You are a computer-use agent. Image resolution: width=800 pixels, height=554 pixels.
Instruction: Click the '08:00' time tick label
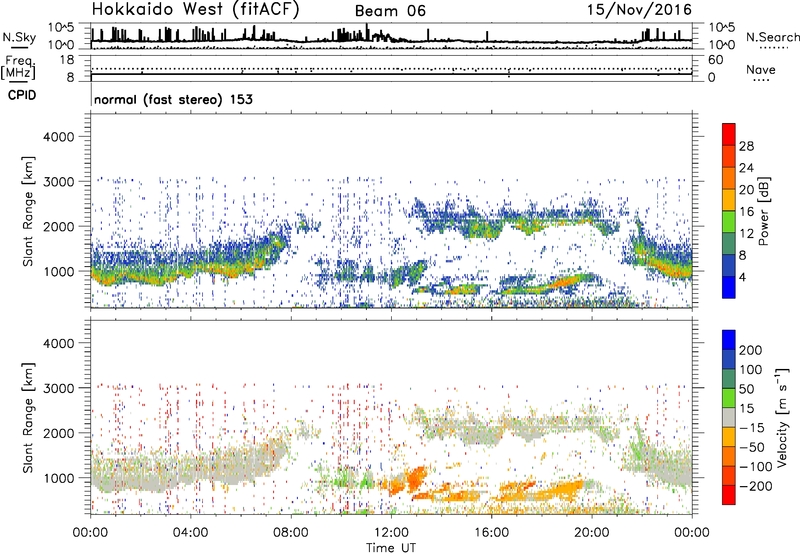[x=291, y=533]
